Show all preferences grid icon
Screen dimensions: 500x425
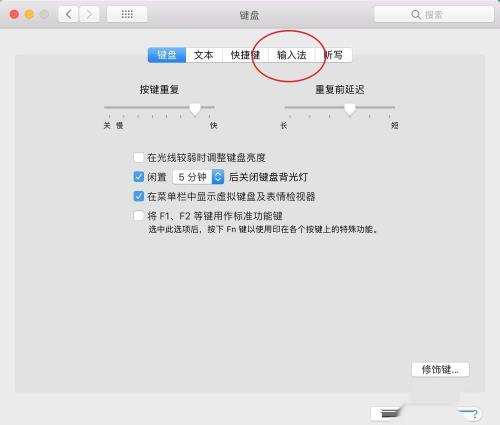(x=127, y=14)
